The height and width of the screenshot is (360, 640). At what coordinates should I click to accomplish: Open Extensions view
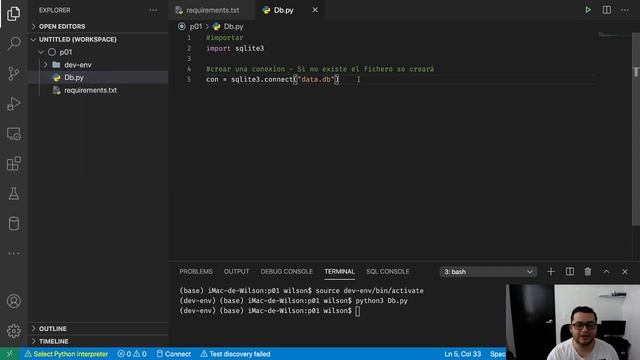pyautogui.click(x=13, y=164)
